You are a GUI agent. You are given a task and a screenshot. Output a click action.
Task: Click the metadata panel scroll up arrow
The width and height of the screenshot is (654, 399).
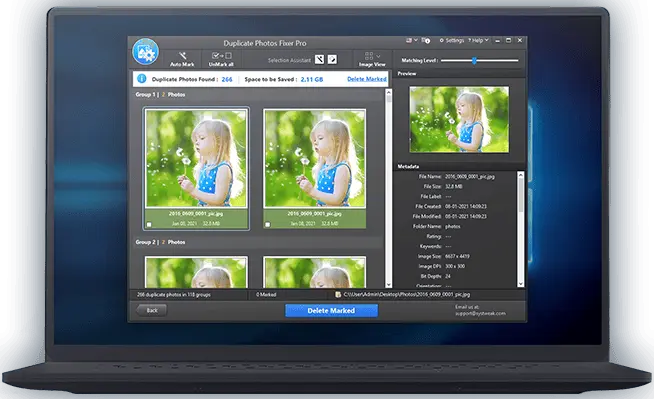(521, 174)
